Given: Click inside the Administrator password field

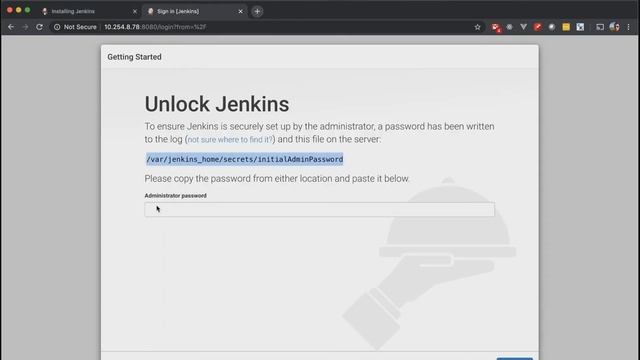Looking at the screenshot, I should (320, 209).
